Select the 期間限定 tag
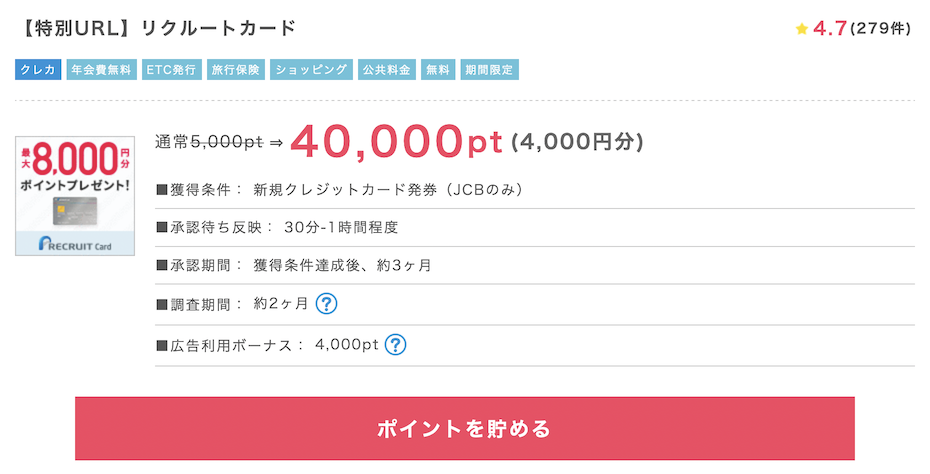The width and height of the screenshot is (930, 474). 489,69
